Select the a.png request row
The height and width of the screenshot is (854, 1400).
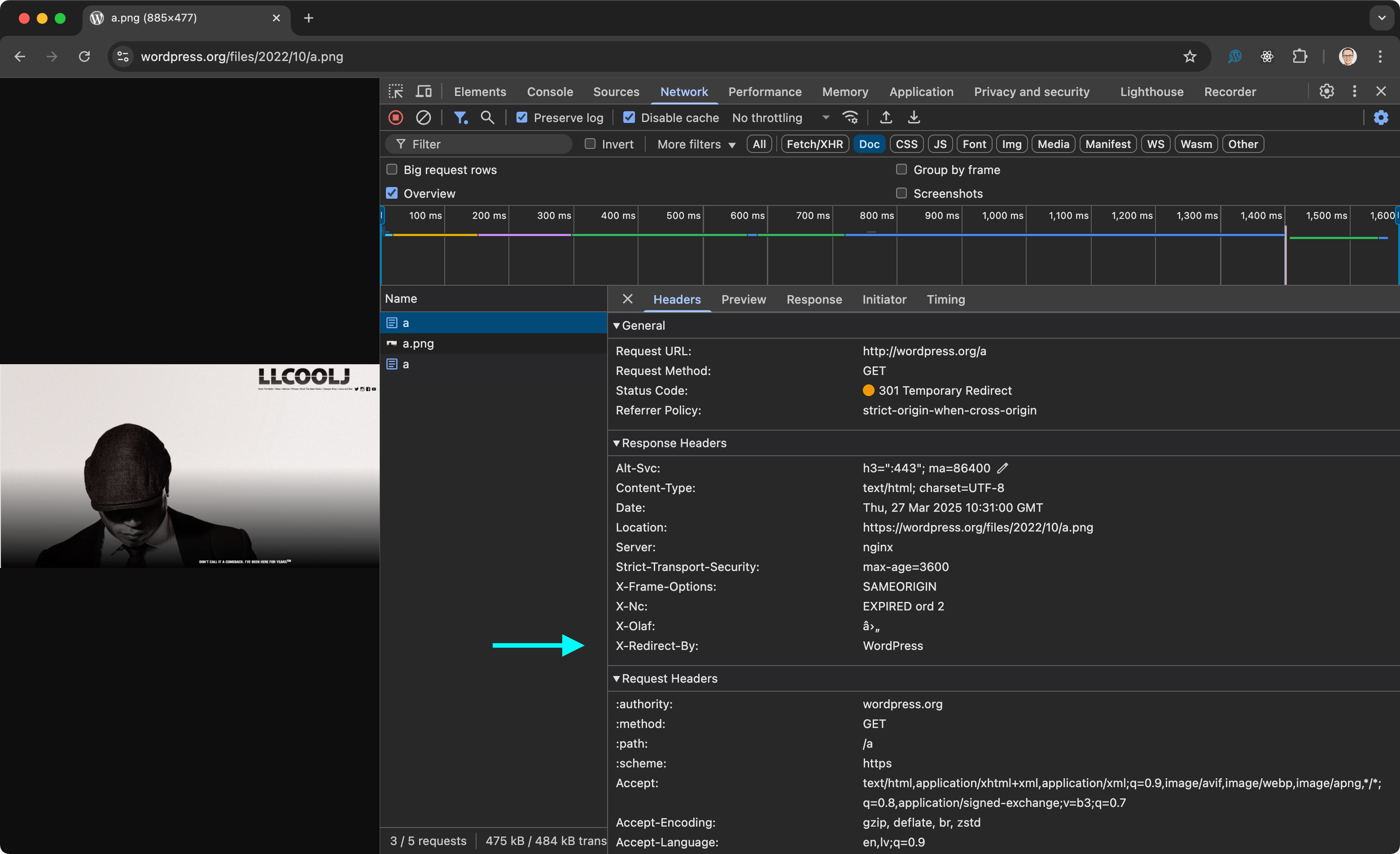pos(493,344)
